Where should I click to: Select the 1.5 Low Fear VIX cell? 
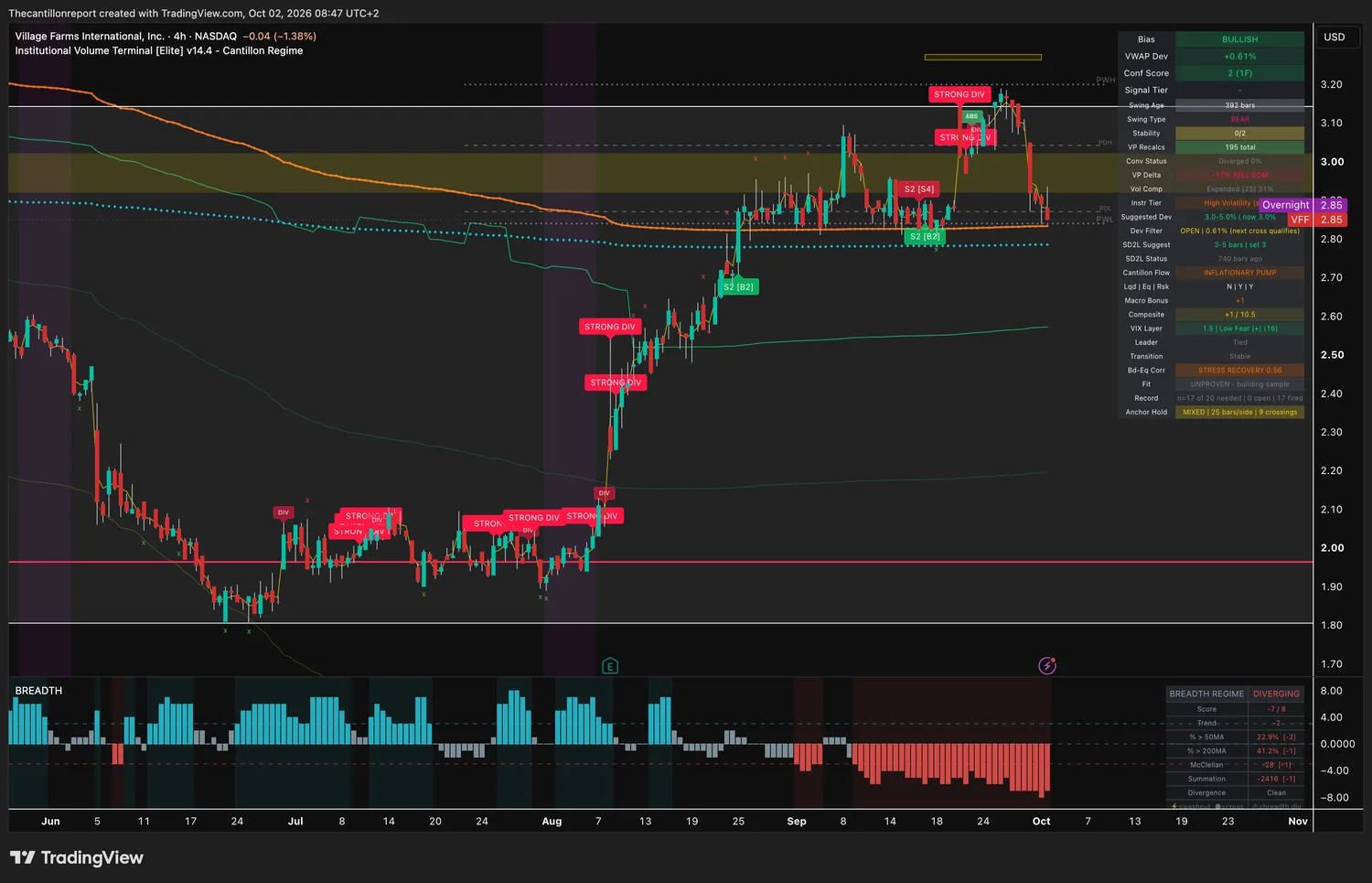tap(1239, 328)
